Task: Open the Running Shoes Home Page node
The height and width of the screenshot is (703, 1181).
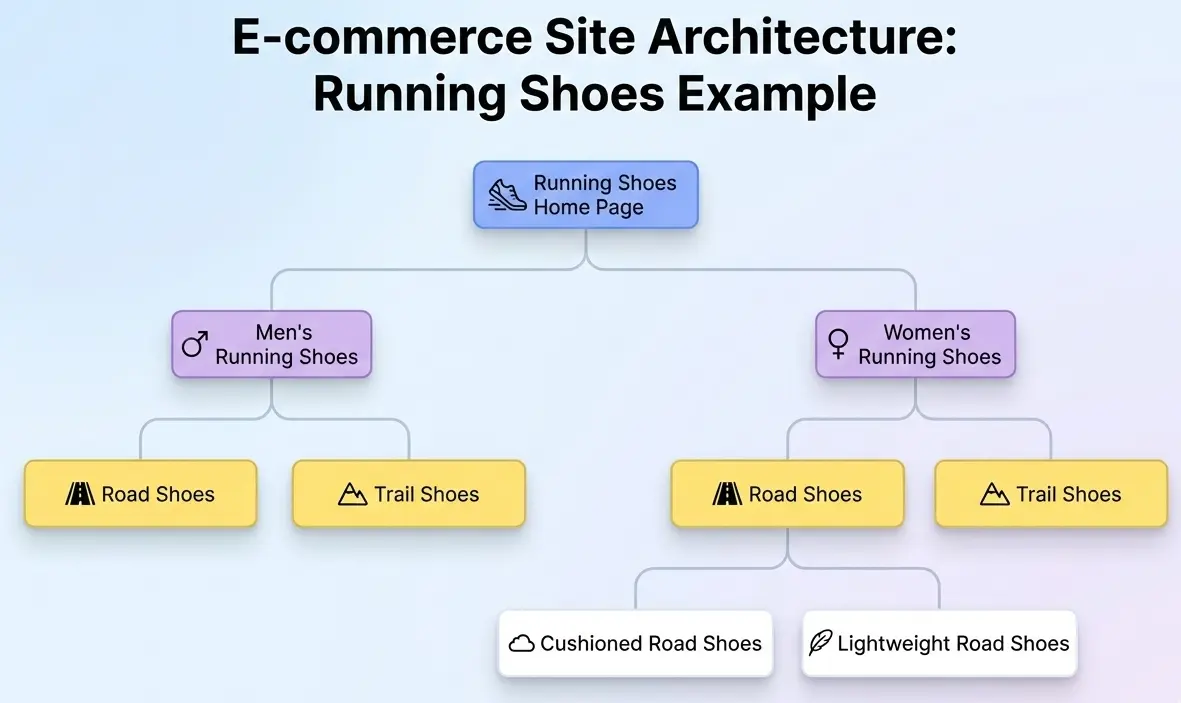Action: click(x=585, y=195)
